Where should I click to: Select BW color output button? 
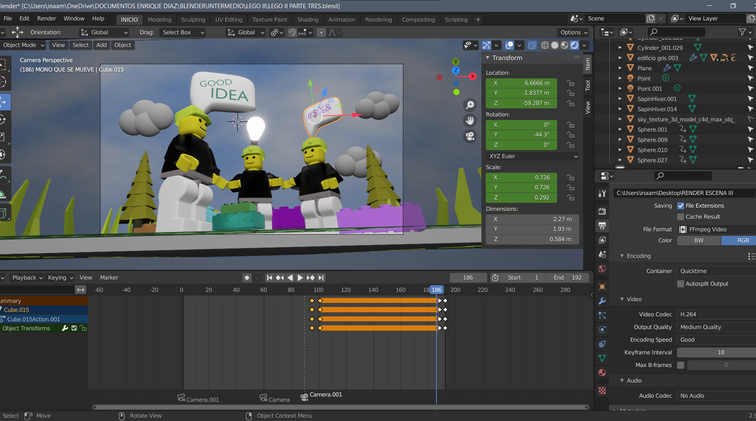[699, 240]
